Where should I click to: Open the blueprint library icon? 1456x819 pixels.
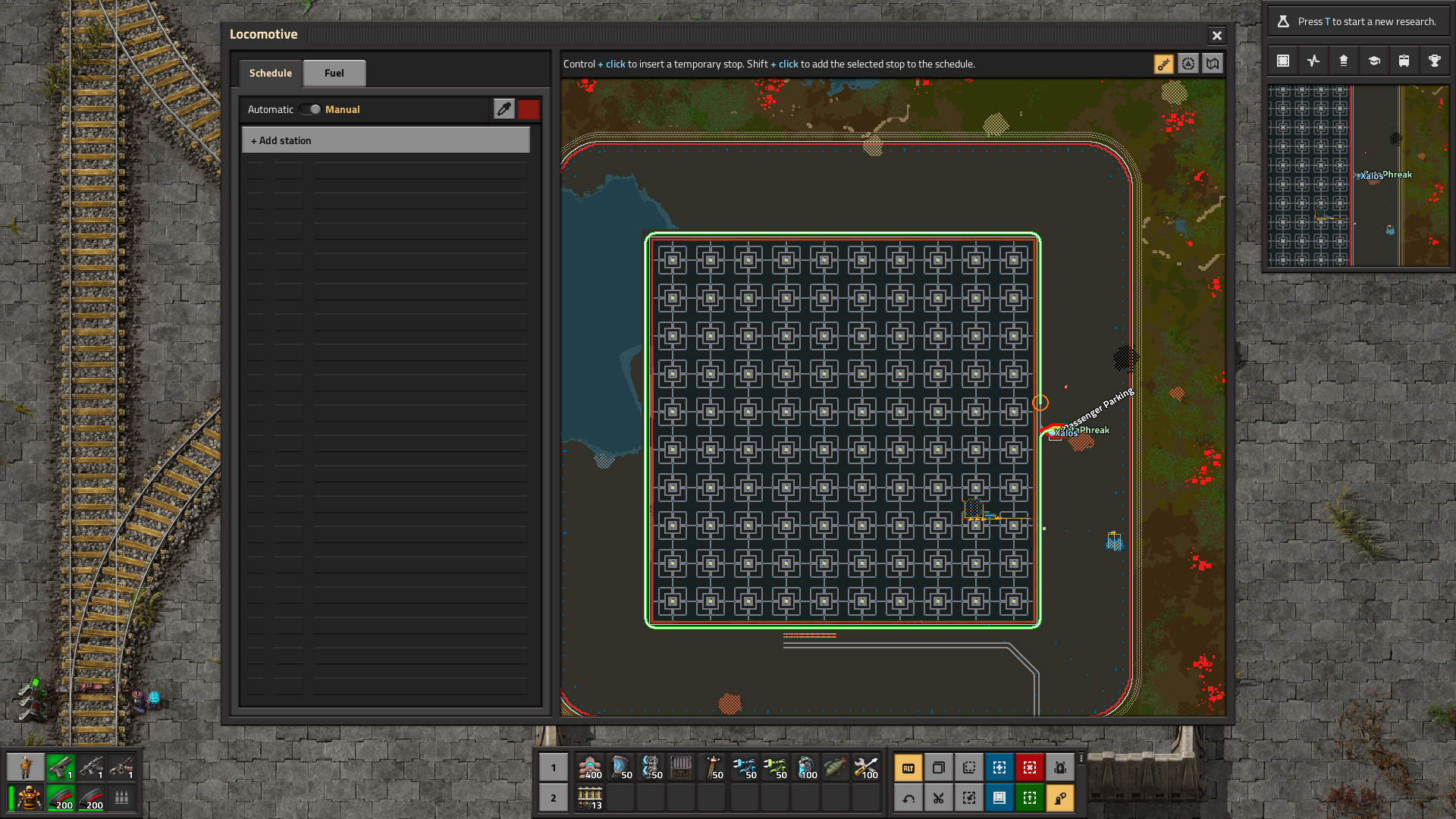coord(1283,61)
